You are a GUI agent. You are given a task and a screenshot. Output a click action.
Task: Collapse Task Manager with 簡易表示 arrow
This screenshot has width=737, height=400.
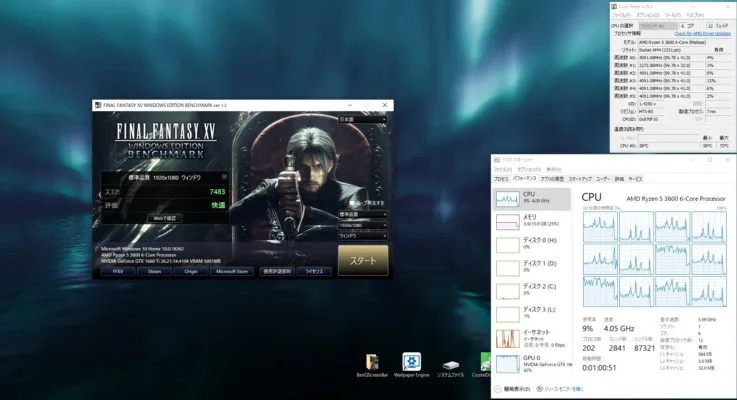tap(498, 389)
